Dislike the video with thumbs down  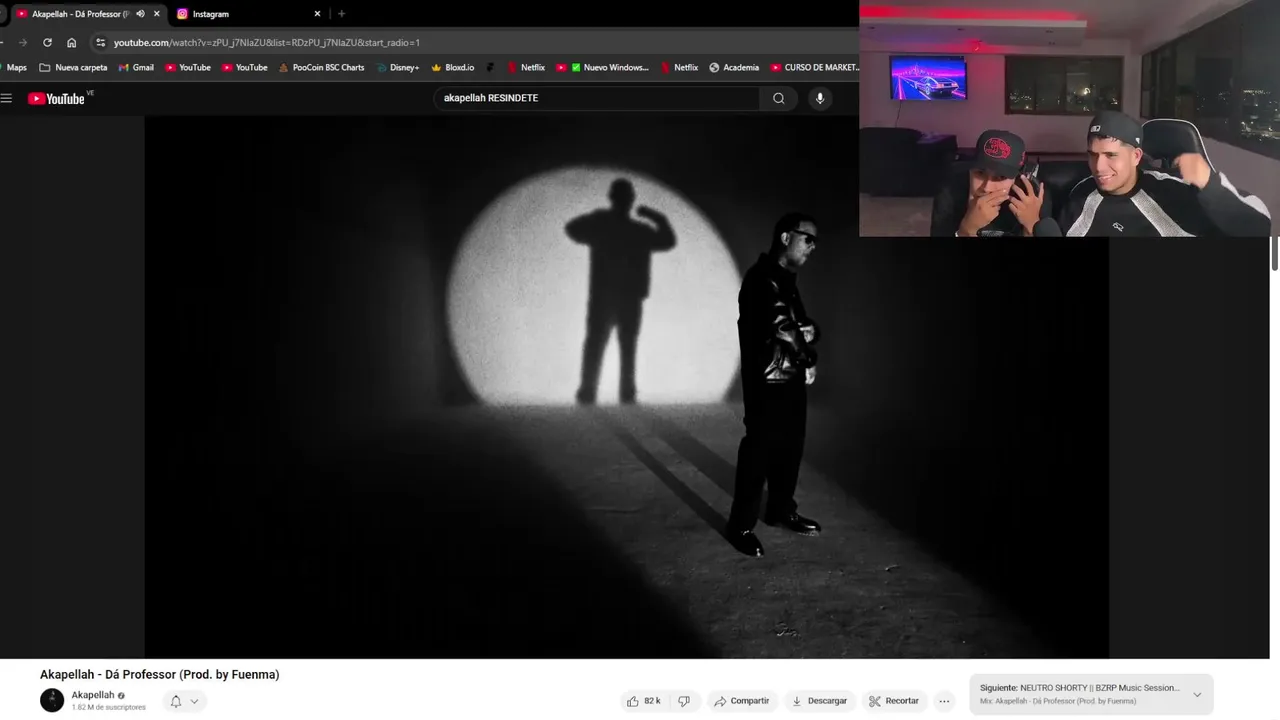click(x=684, y=701)
